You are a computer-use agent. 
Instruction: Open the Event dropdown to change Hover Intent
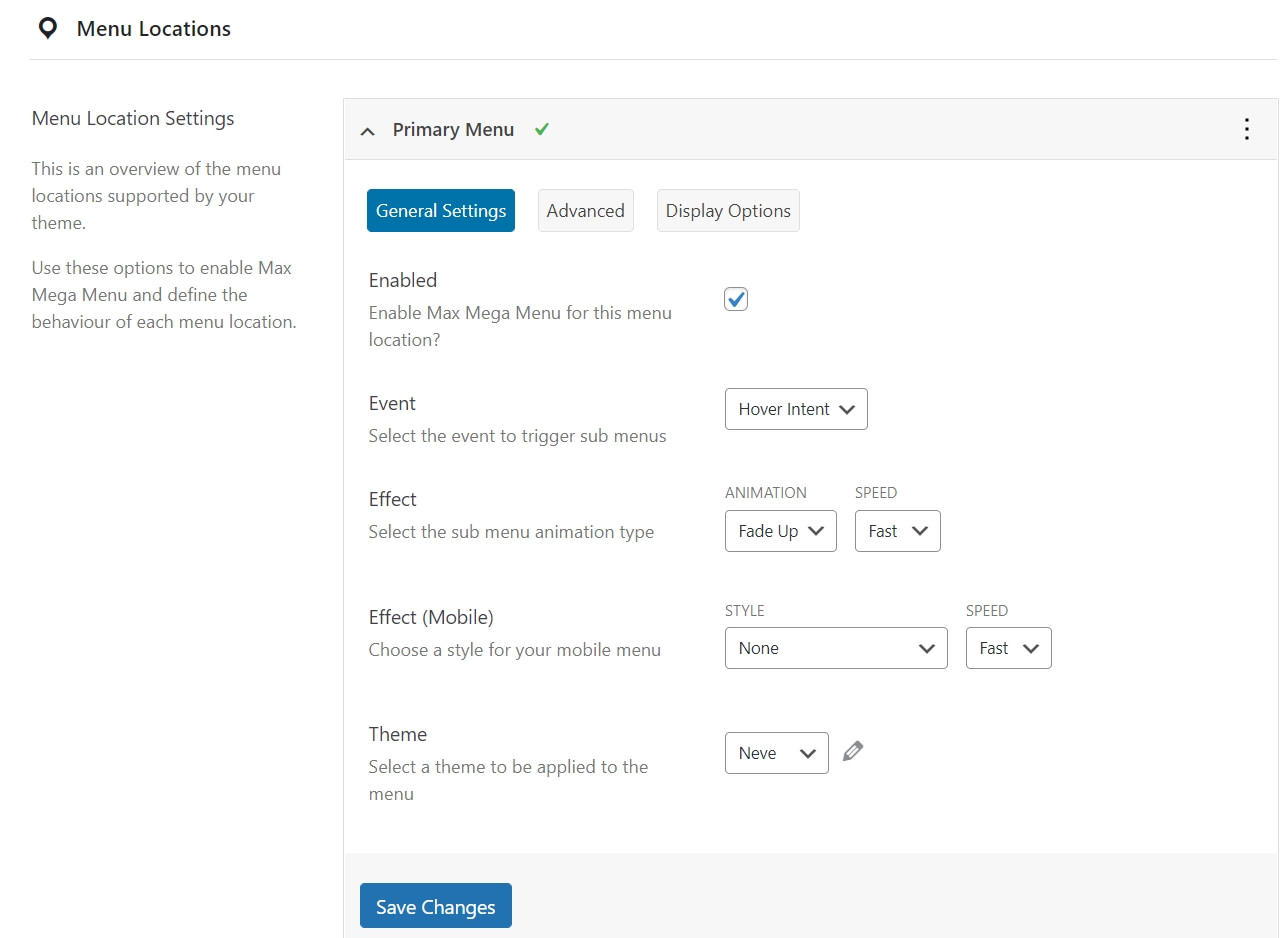click(x=796, y=409)
